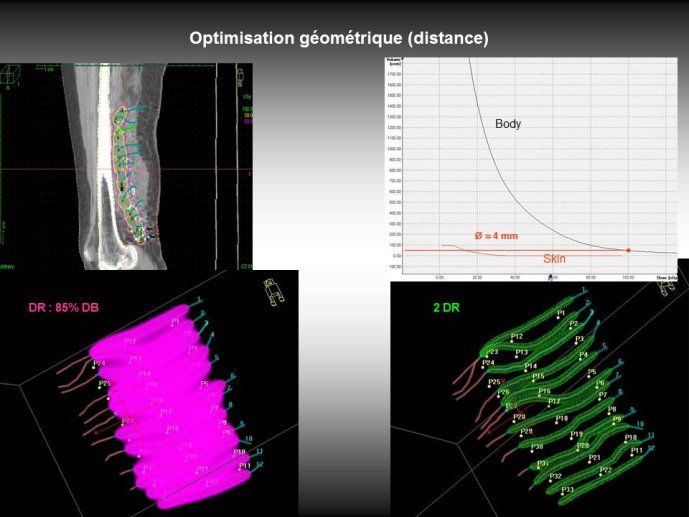
Task: Select point P28 in the green 2 DR view
Action: tap(519, 416)
